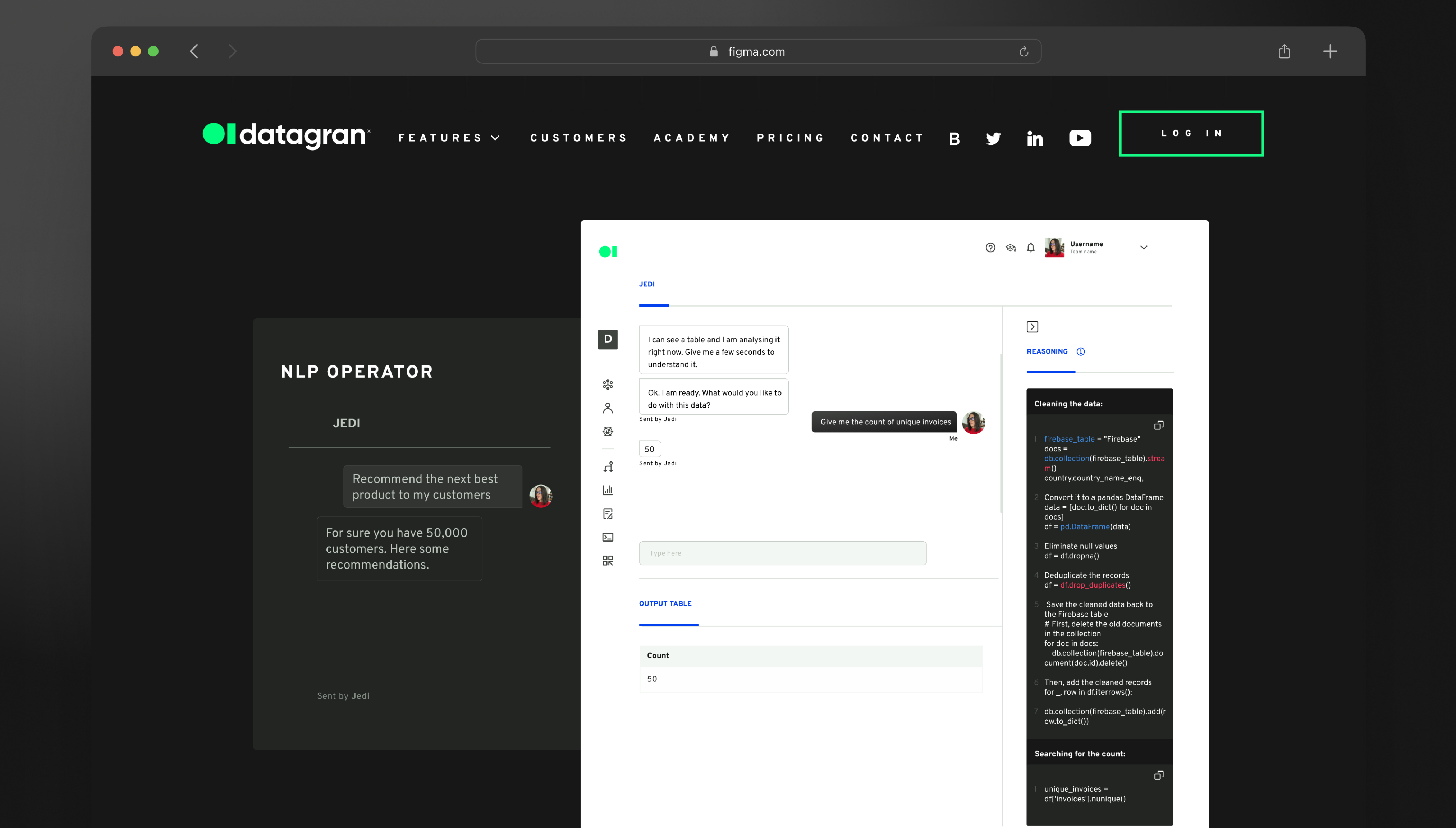
Task: Expand the FEATURES dropdown menu
Action: 449,138
